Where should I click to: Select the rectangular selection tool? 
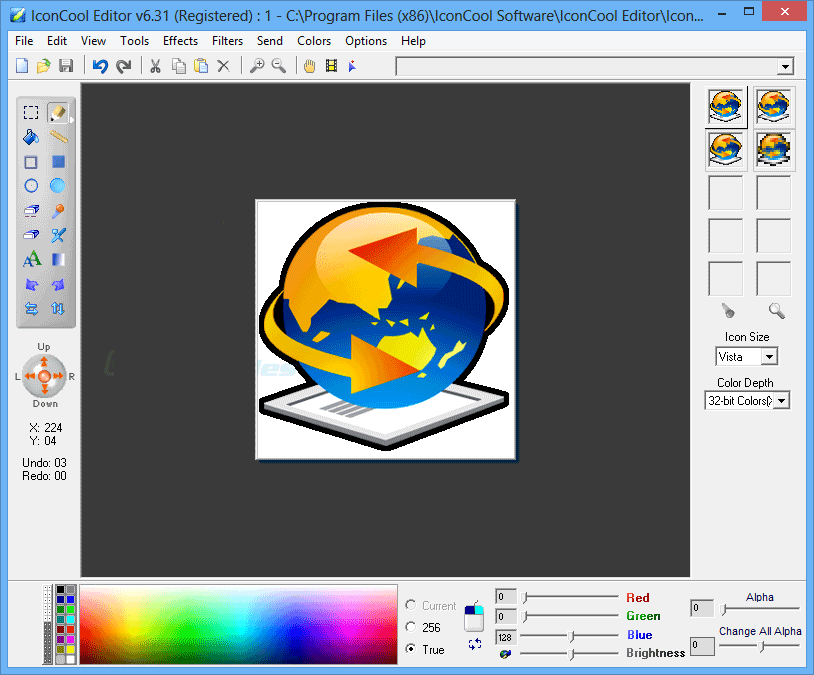point(31,113)
